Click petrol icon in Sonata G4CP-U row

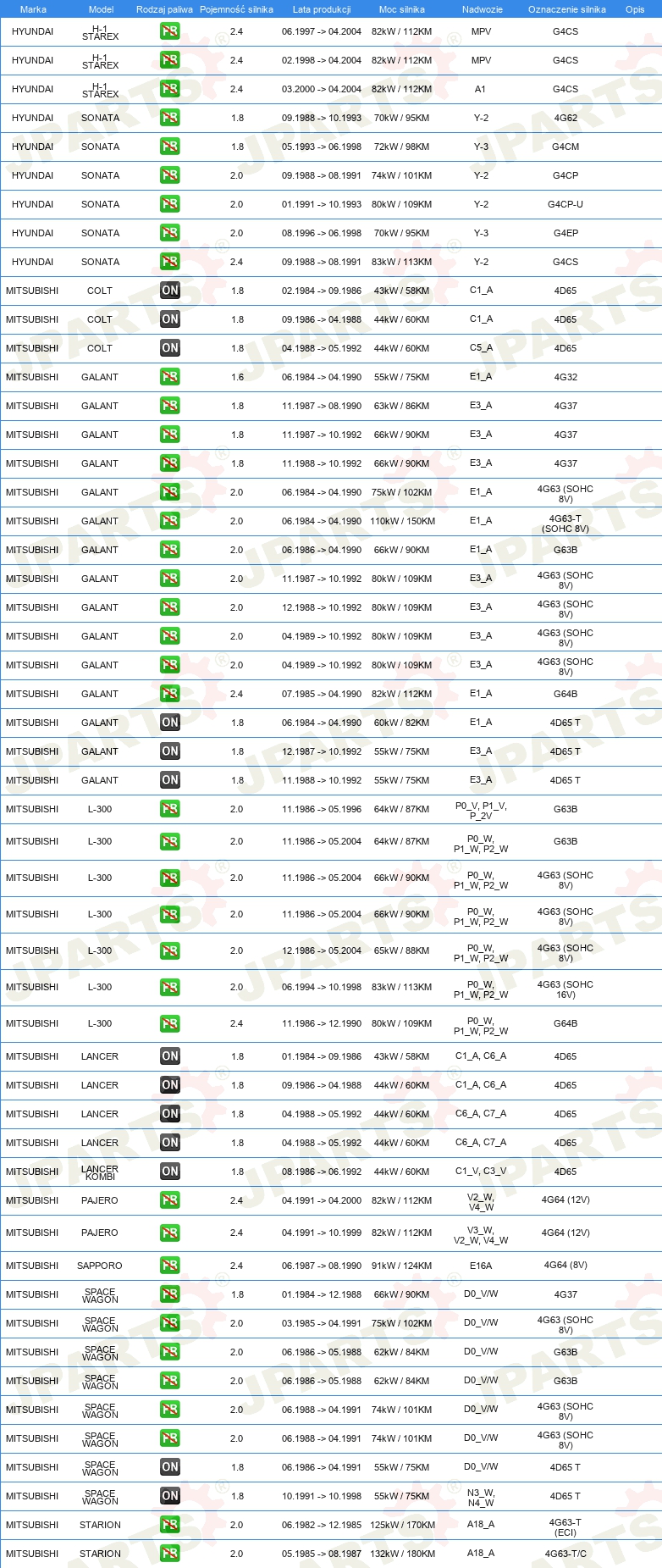[169, 204]
